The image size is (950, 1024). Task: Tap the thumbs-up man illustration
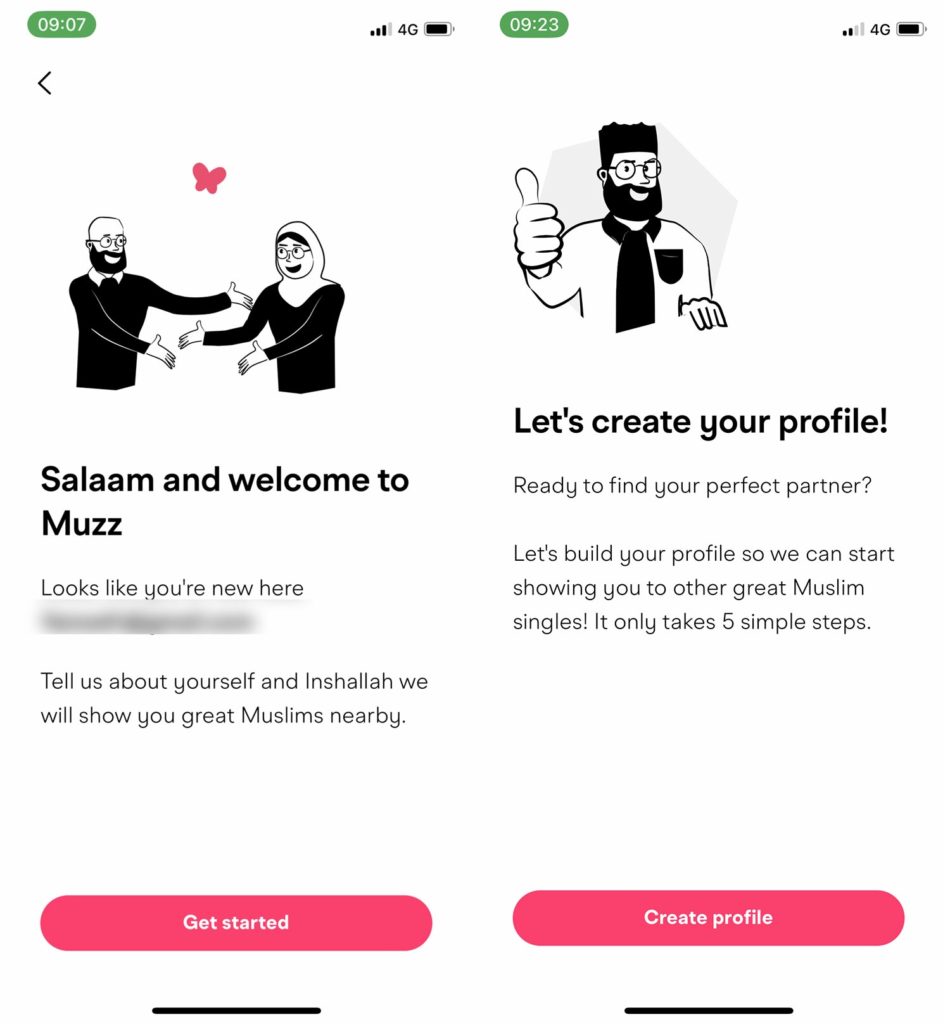(x=625, y=227)
